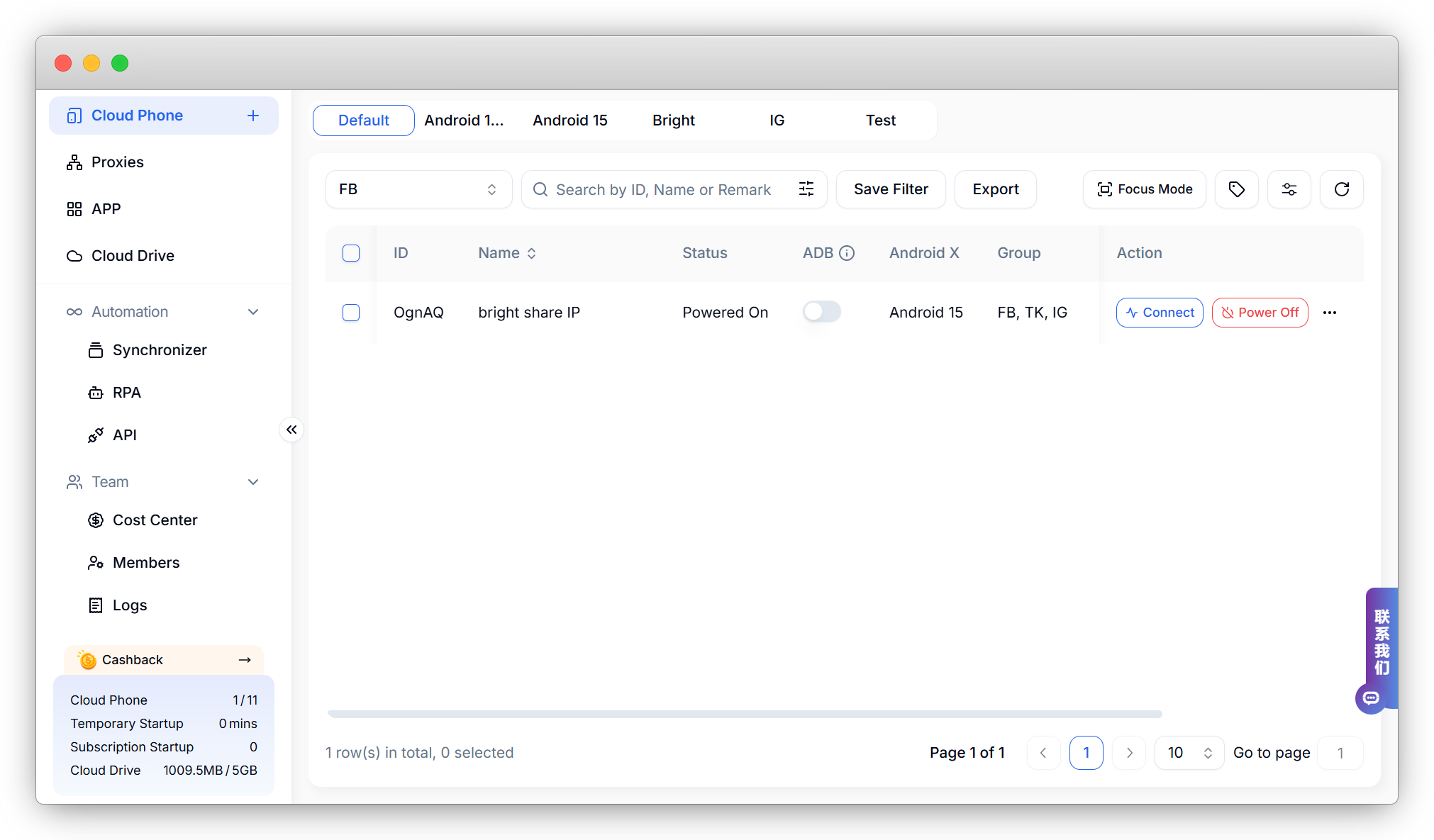Screen dimensions: 1434x840
Task: Refresh the cloud phone list
Action: [1341, 189]
